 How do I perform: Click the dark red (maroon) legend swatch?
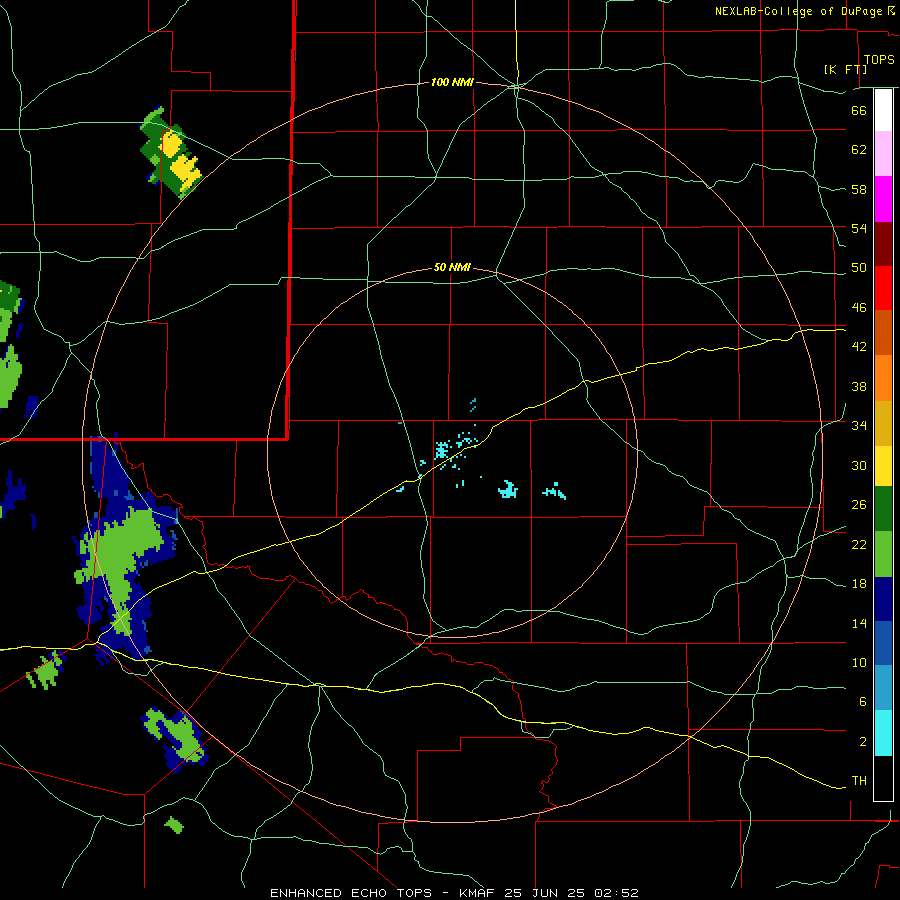(x=883, y=244)
